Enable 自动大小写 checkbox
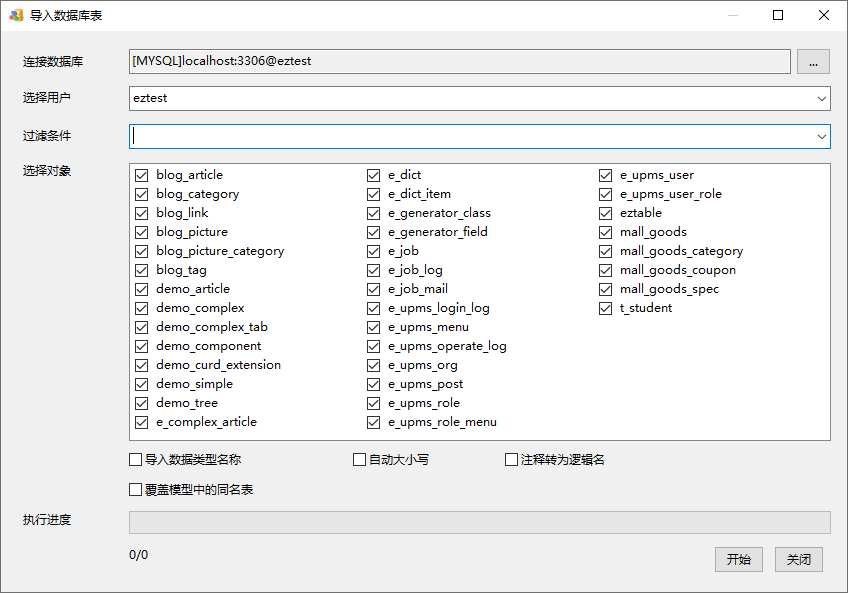Viewport: 848px width, 593px height. [x=360, y=460]
